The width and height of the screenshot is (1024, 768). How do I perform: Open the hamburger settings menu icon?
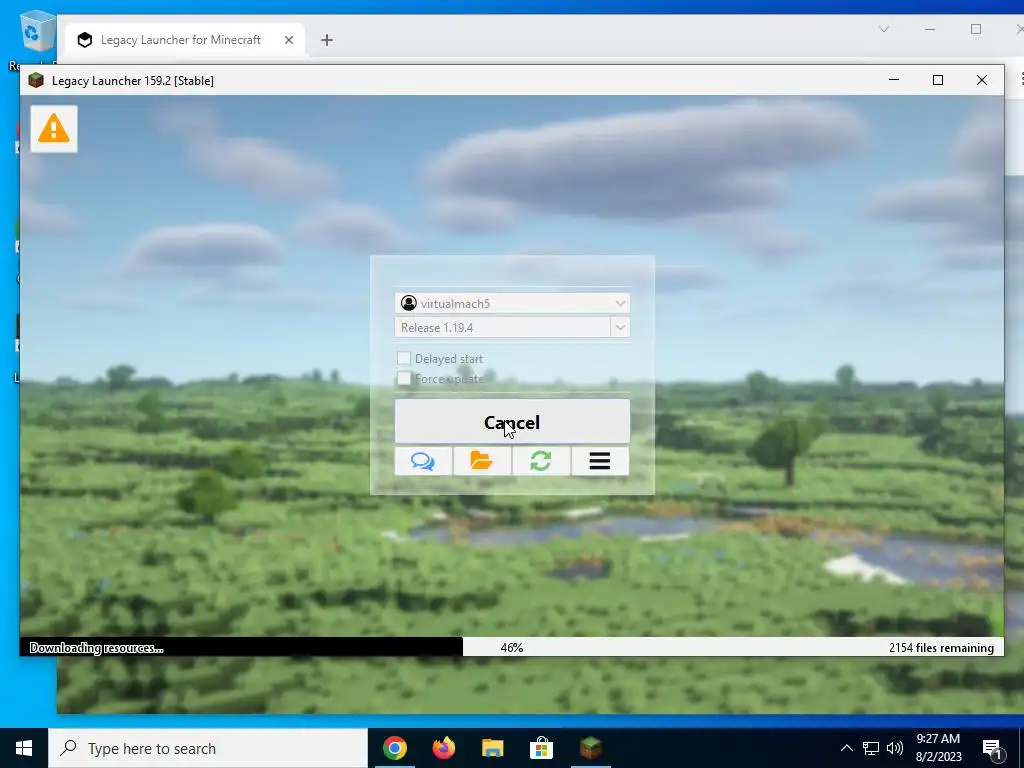click(x=600, y=461)
